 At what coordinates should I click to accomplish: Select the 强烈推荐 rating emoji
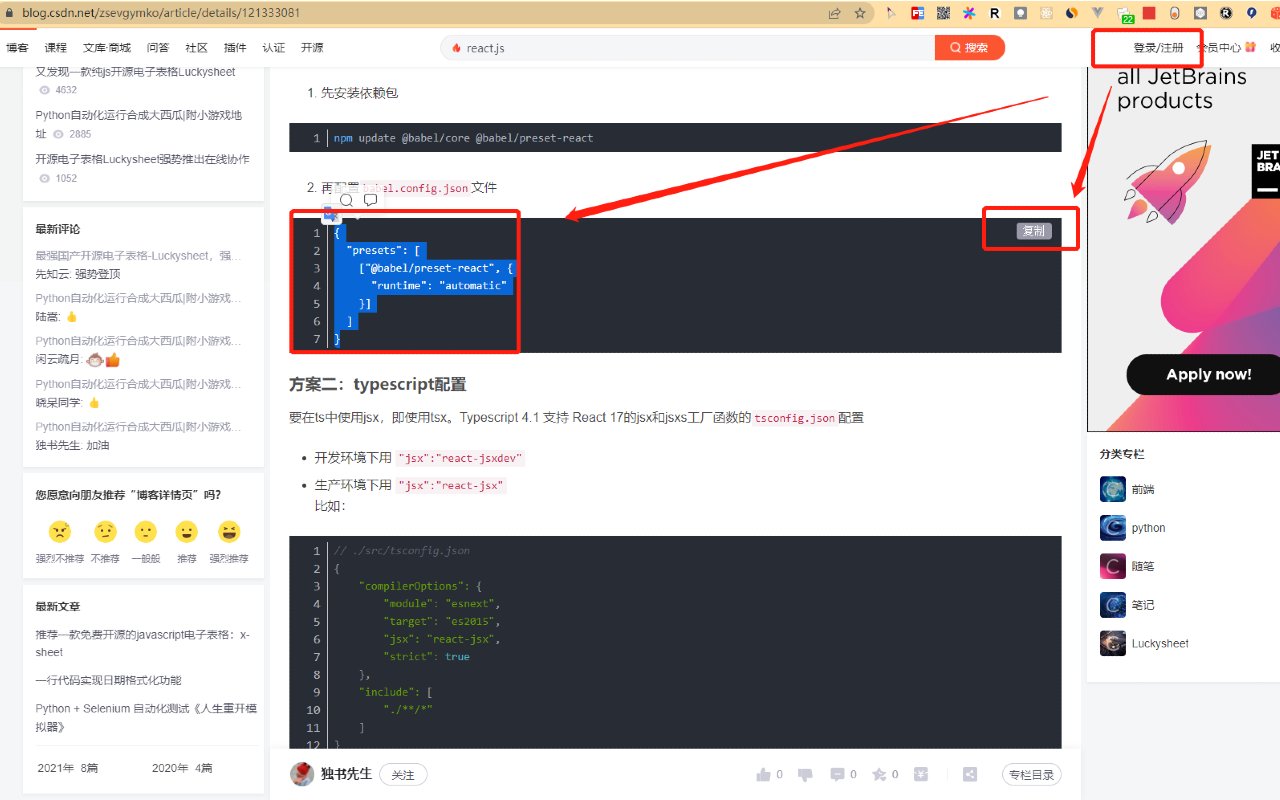[x=228, y=531]
